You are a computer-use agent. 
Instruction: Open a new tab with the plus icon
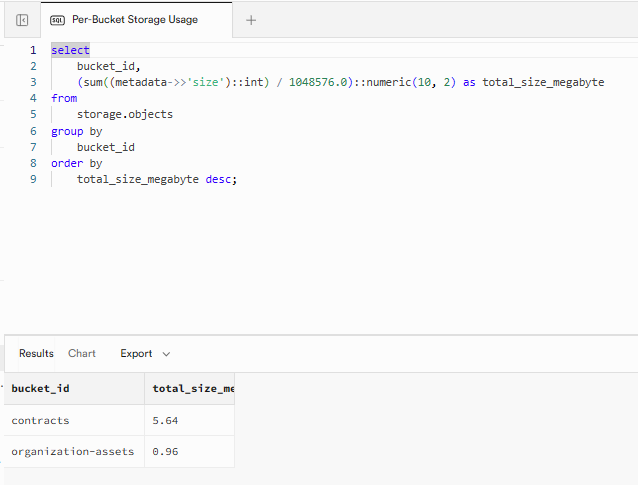point(251,20)
